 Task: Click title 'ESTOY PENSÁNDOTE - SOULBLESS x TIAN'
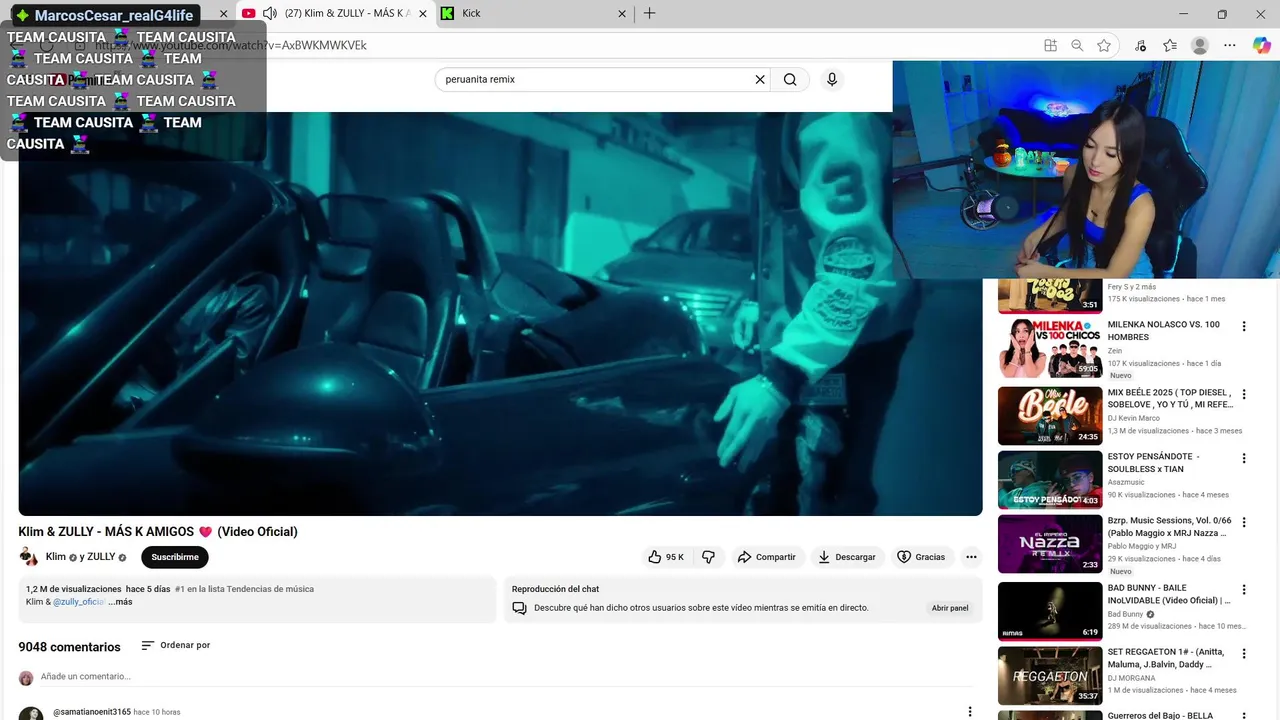(x=1154, y=463)
